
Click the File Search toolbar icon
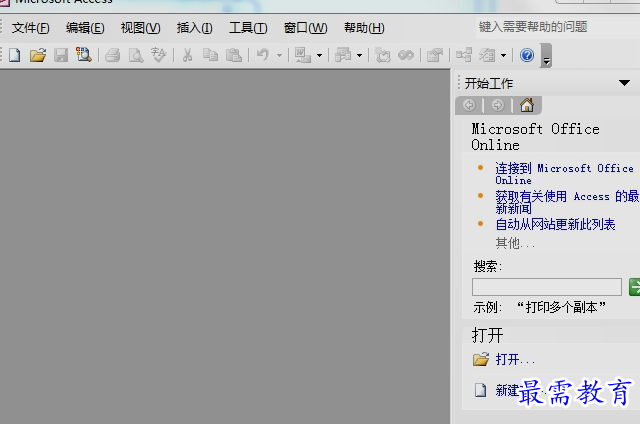[83, 55]
